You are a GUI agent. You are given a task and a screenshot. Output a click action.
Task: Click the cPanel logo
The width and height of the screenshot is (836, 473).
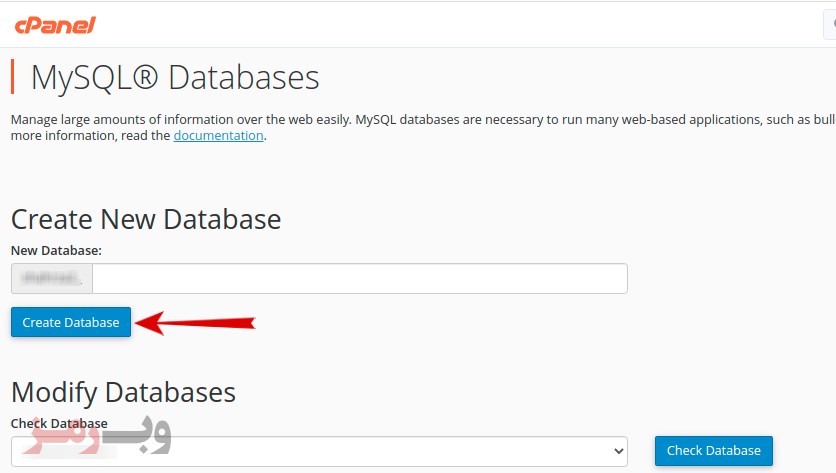(x=55, y=25)
